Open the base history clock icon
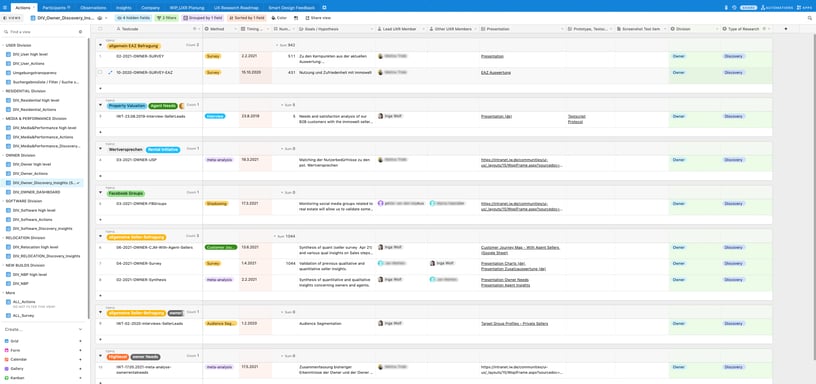This screenshot has height=384, width=816. (x=734, y=8)
